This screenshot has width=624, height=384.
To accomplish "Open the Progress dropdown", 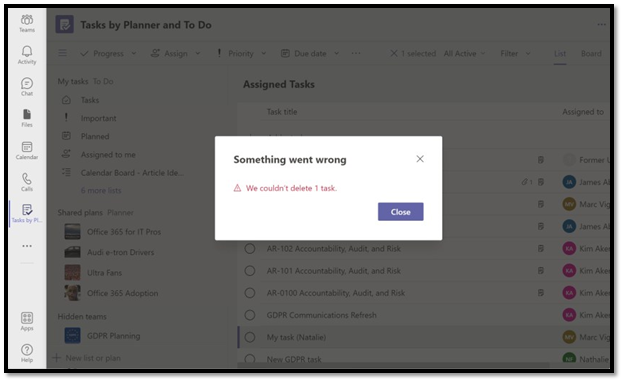I will (108, 53).
